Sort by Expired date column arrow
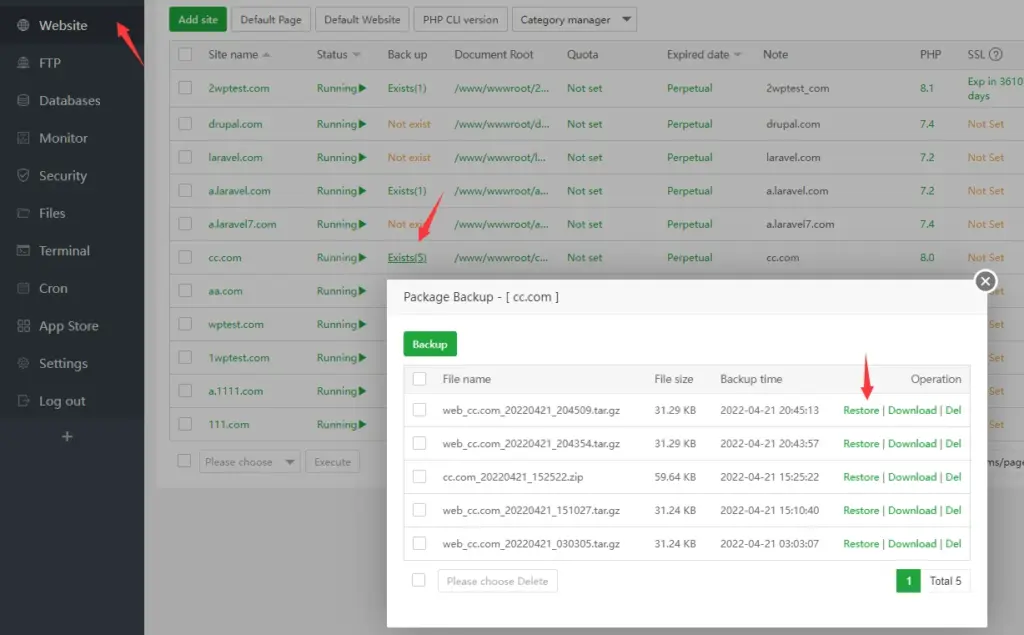 point(738,55)
